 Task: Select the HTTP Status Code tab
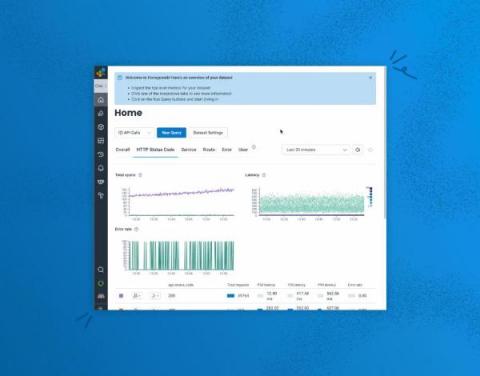tap(155, 150)
